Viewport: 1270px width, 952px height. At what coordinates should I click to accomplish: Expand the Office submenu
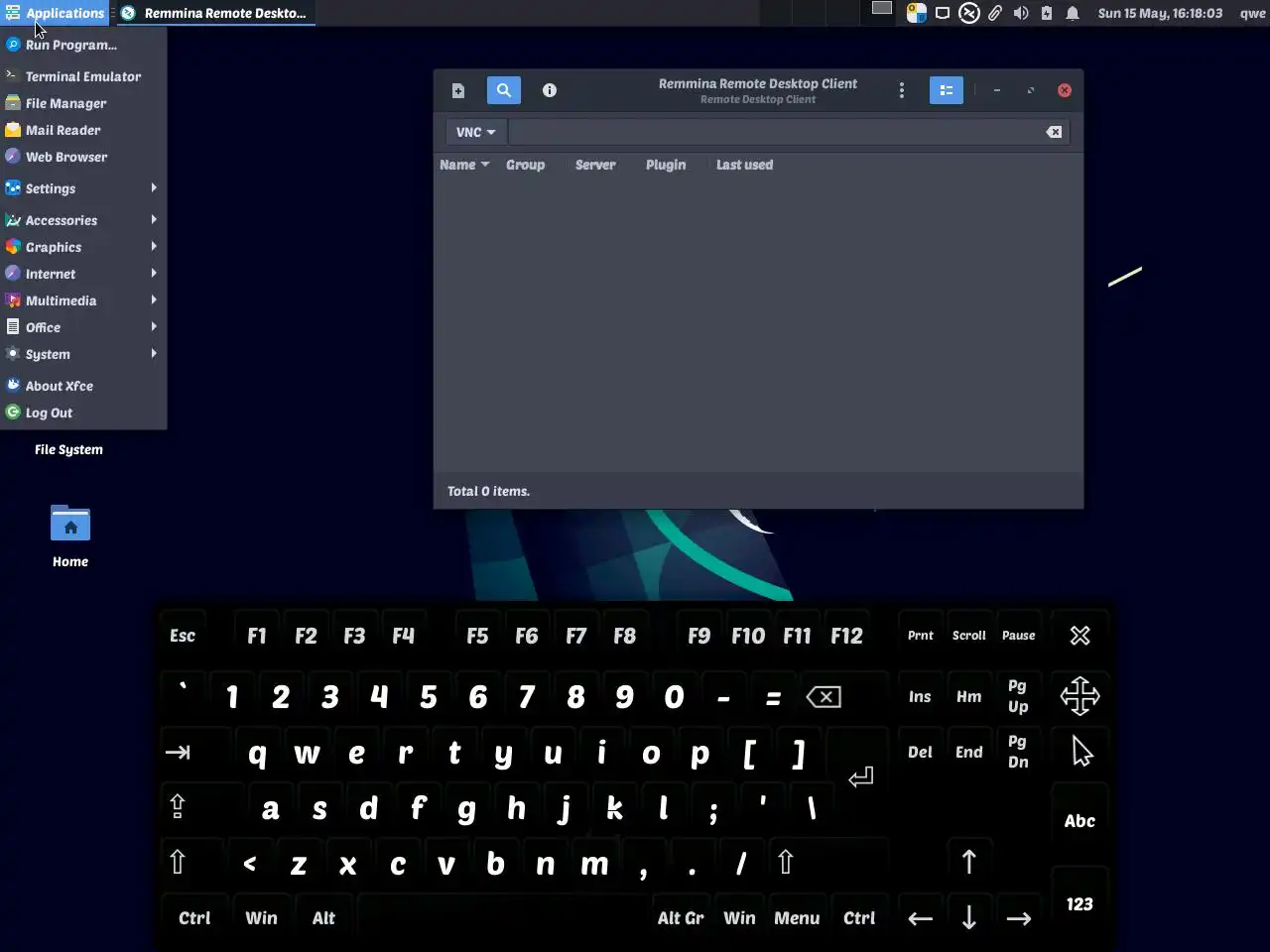83,327
